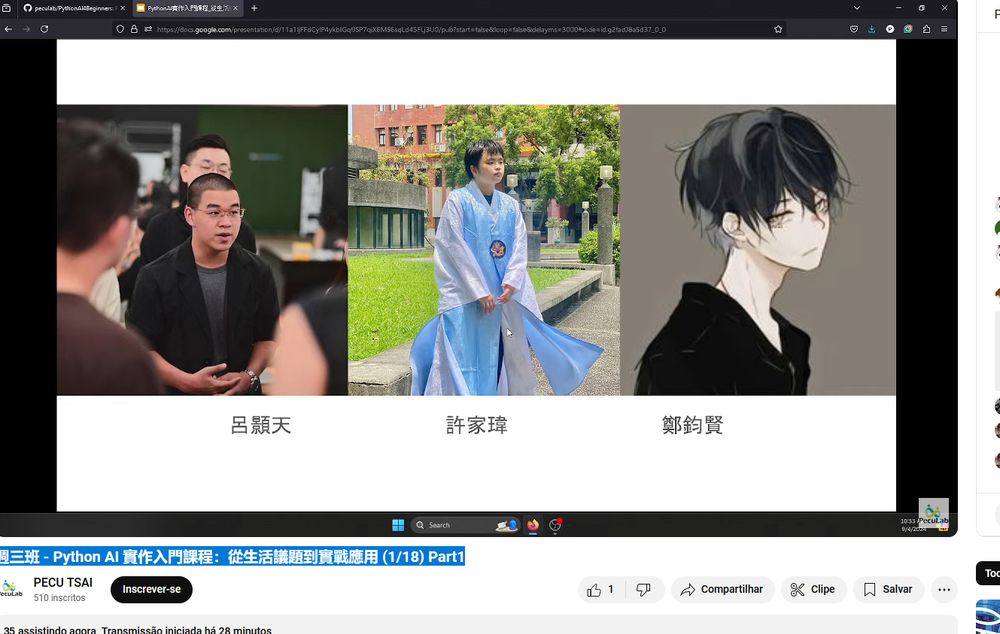
Task: Share the video via Compartilhar
Action: (723, 589)
